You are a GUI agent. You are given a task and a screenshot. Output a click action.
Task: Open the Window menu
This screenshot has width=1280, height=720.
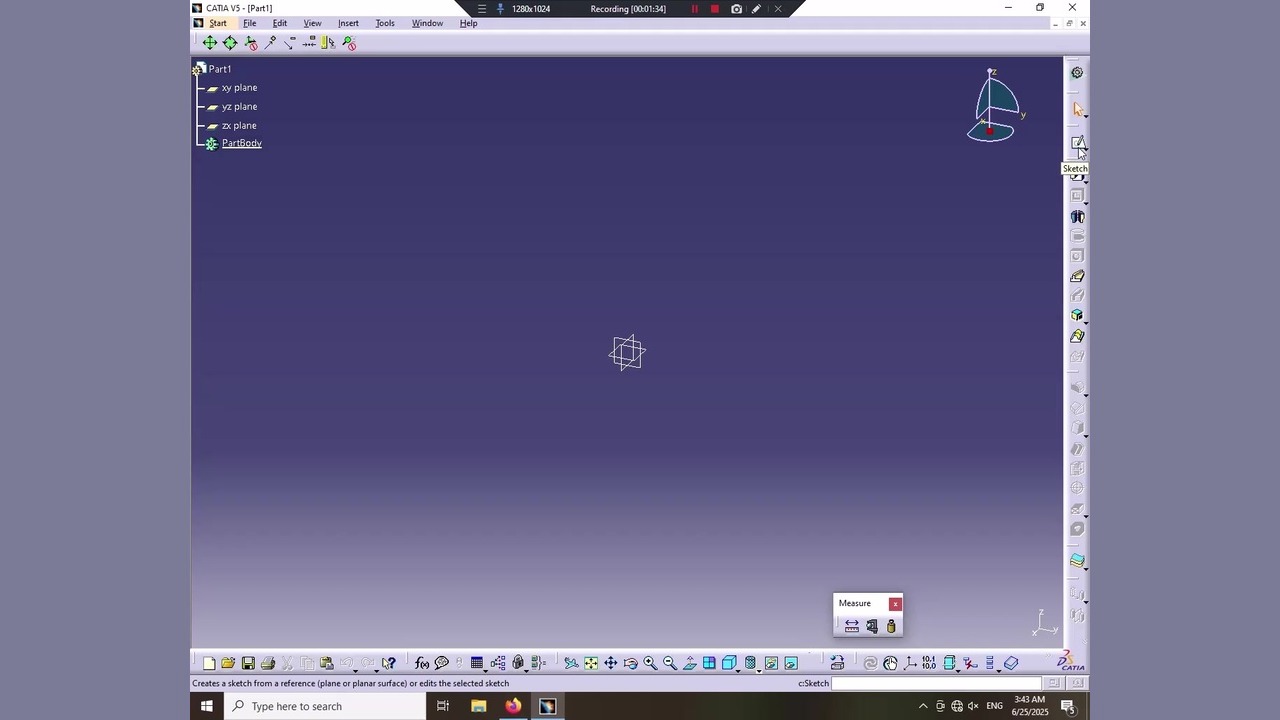point(427,23)
